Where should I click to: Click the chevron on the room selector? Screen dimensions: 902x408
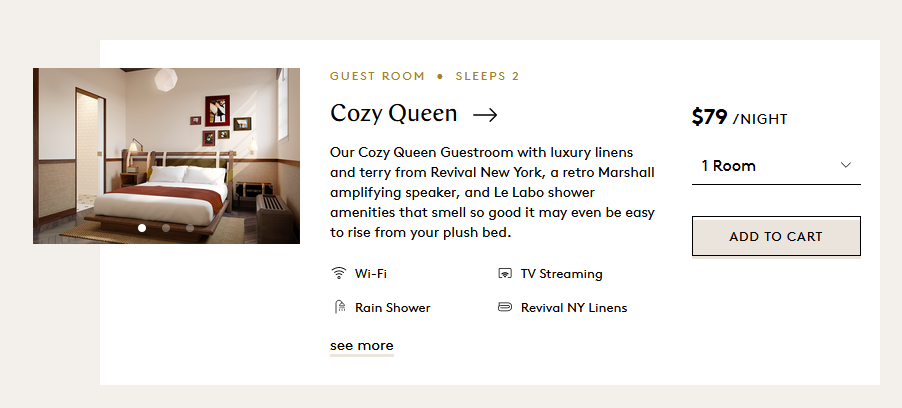click(846, 166)
